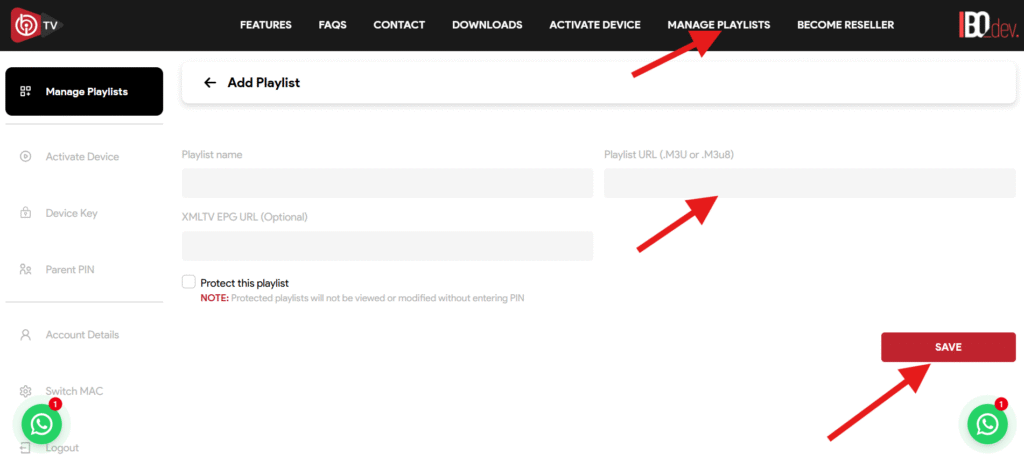Screen dimensions: 1024x461
Task: Open the WhatsApp chat bubble at bottom right
Action: (x=987, y=424)
